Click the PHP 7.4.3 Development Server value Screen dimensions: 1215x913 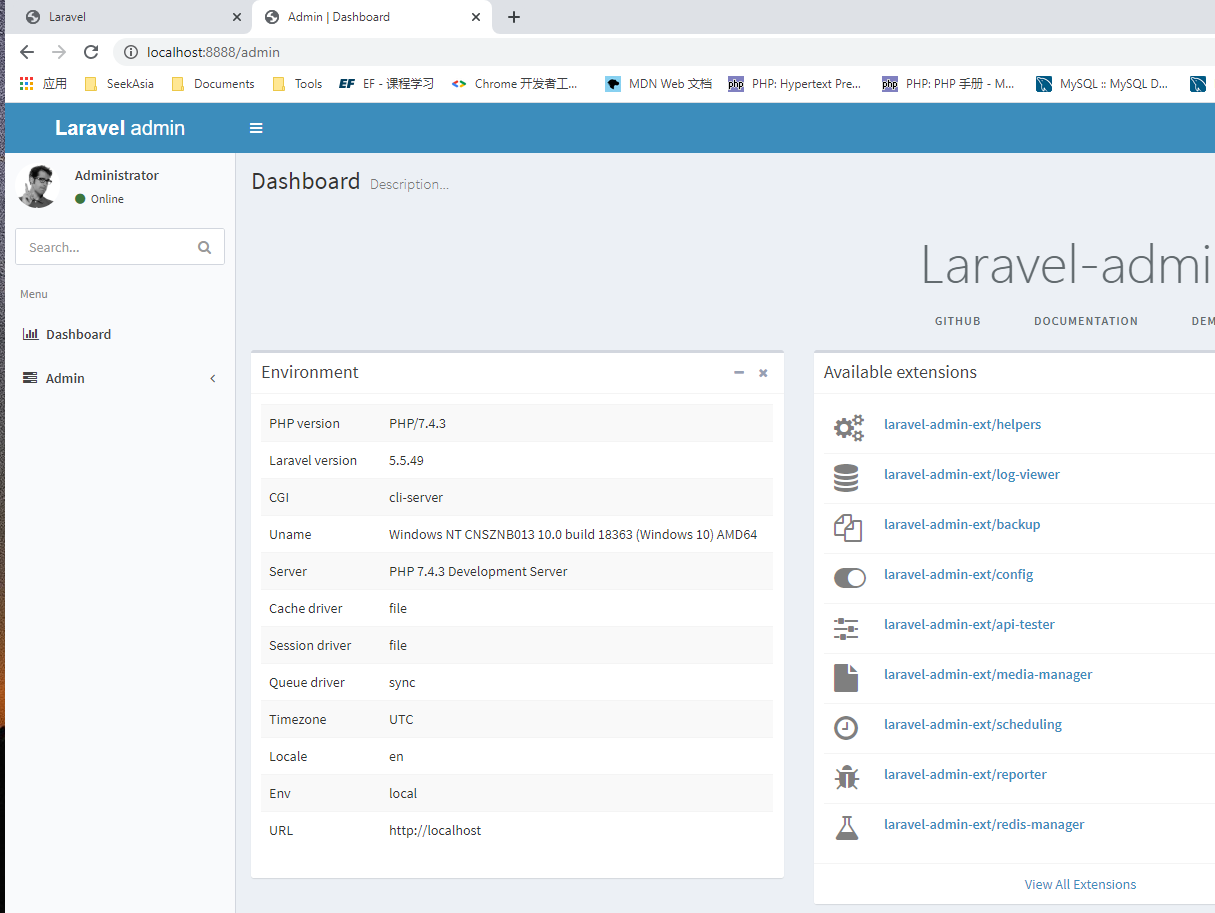(478, 571)
